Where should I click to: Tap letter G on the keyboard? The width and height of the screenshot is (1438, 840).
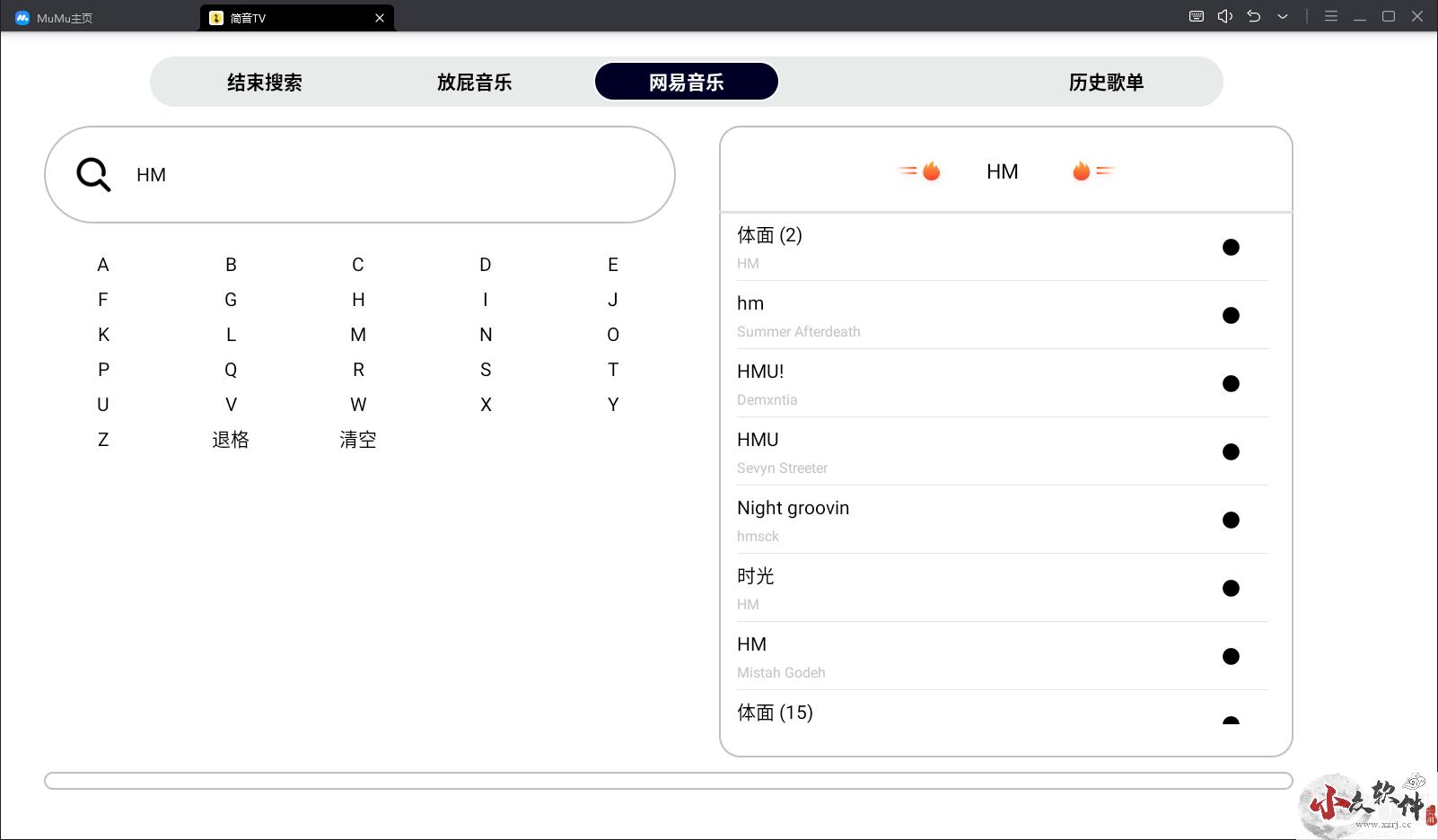tap(231, 300)
